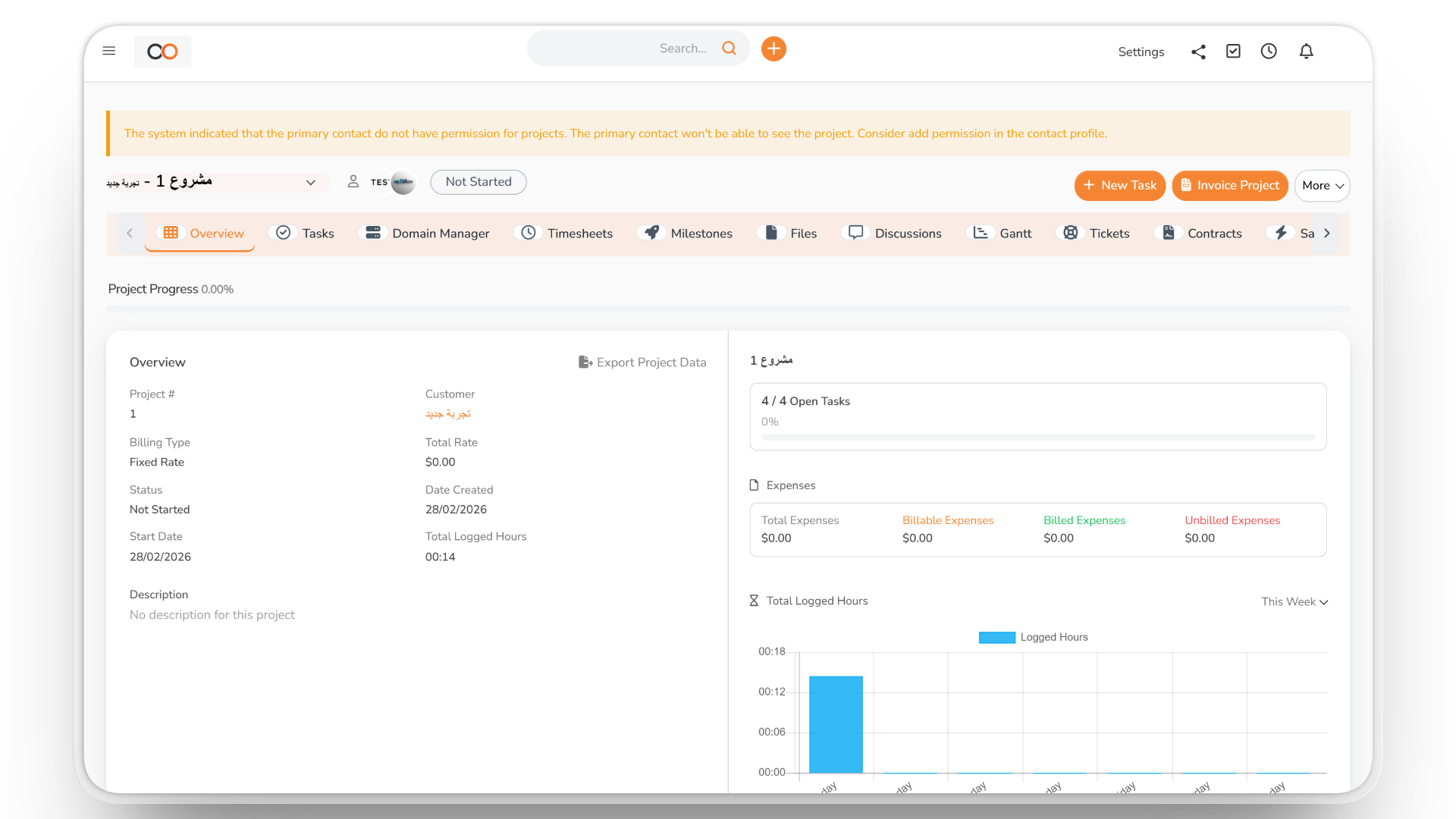Open the This Week period dropdown
1456x819 pixels.
pyautogui.click(x=1294, y=601)
